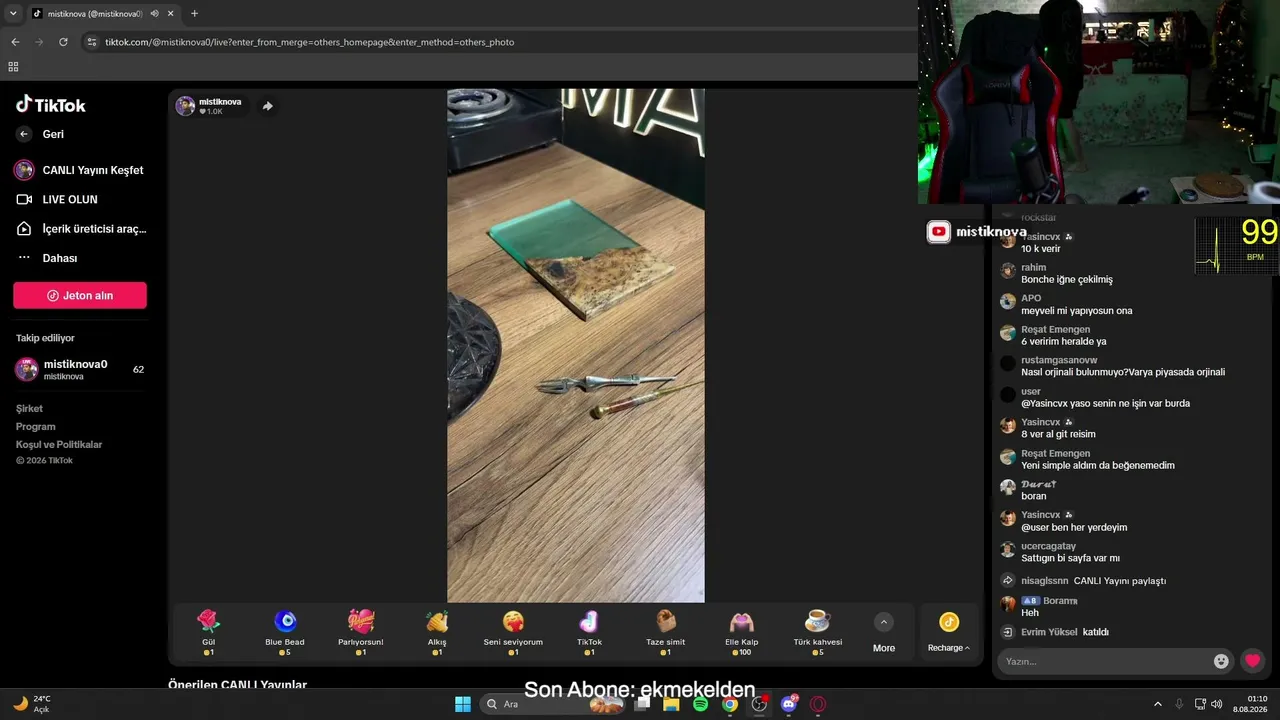Send the Parlıyorsun! gift
This screenshot has height=720, width=1280.
click(x=361, y=633)
